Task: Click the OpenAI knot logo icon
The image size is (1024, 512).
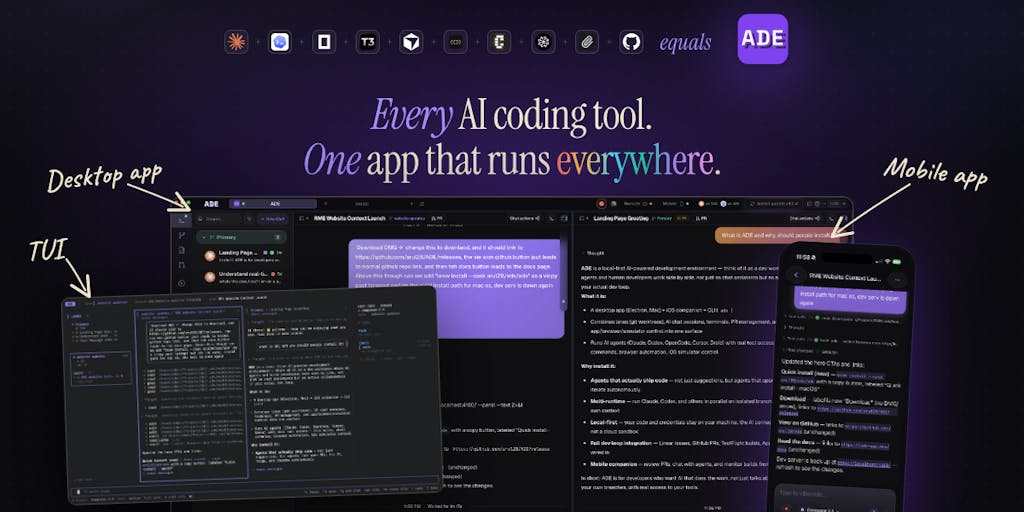Action: pyautogui.click(x=543, y=42)
